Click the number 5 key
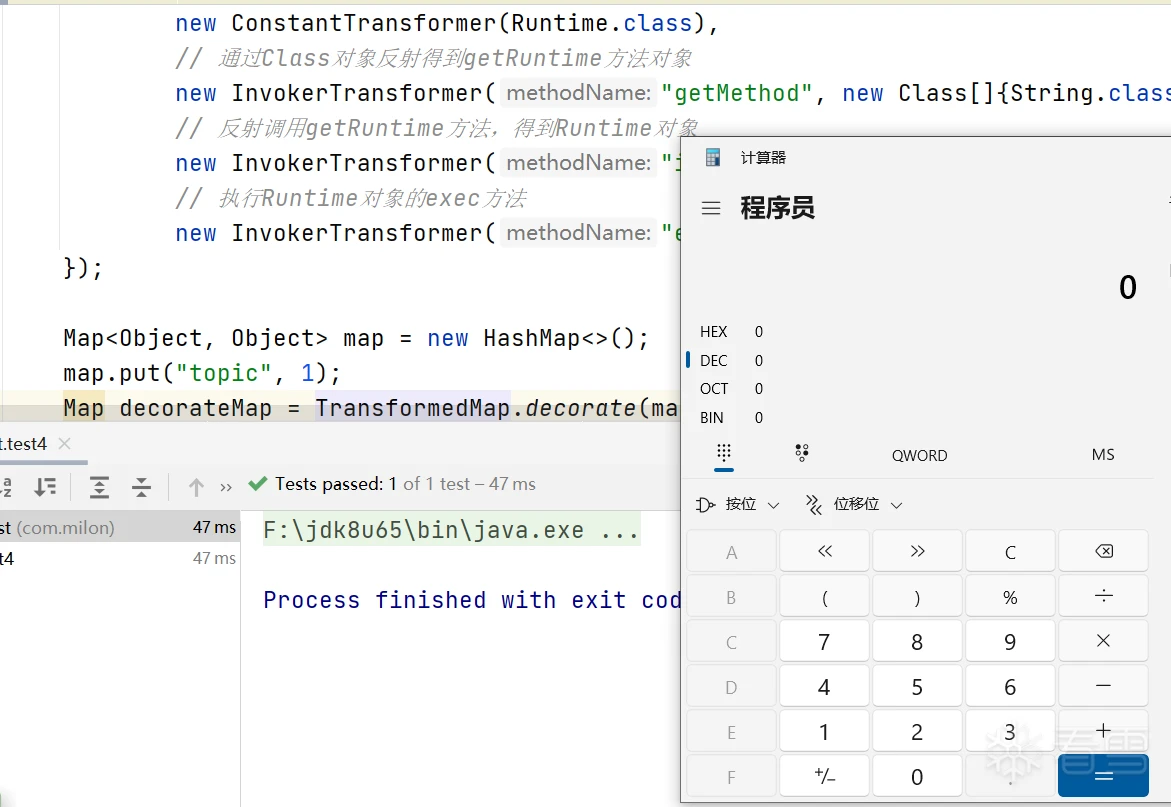The width and height of the screenshot is (1171, 807). tap(918, 686)
